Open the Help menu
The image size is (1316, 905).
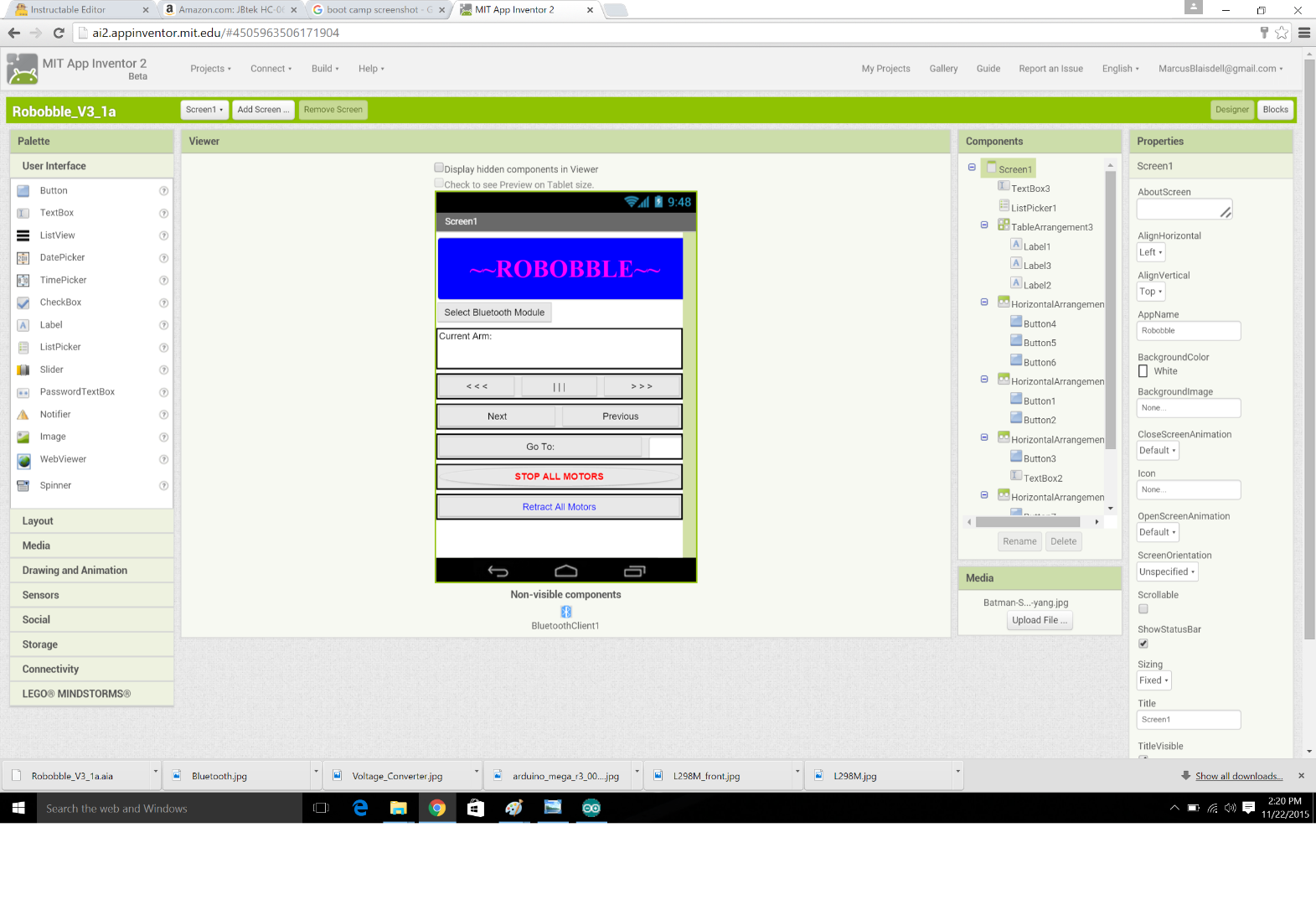click(371, 69)
